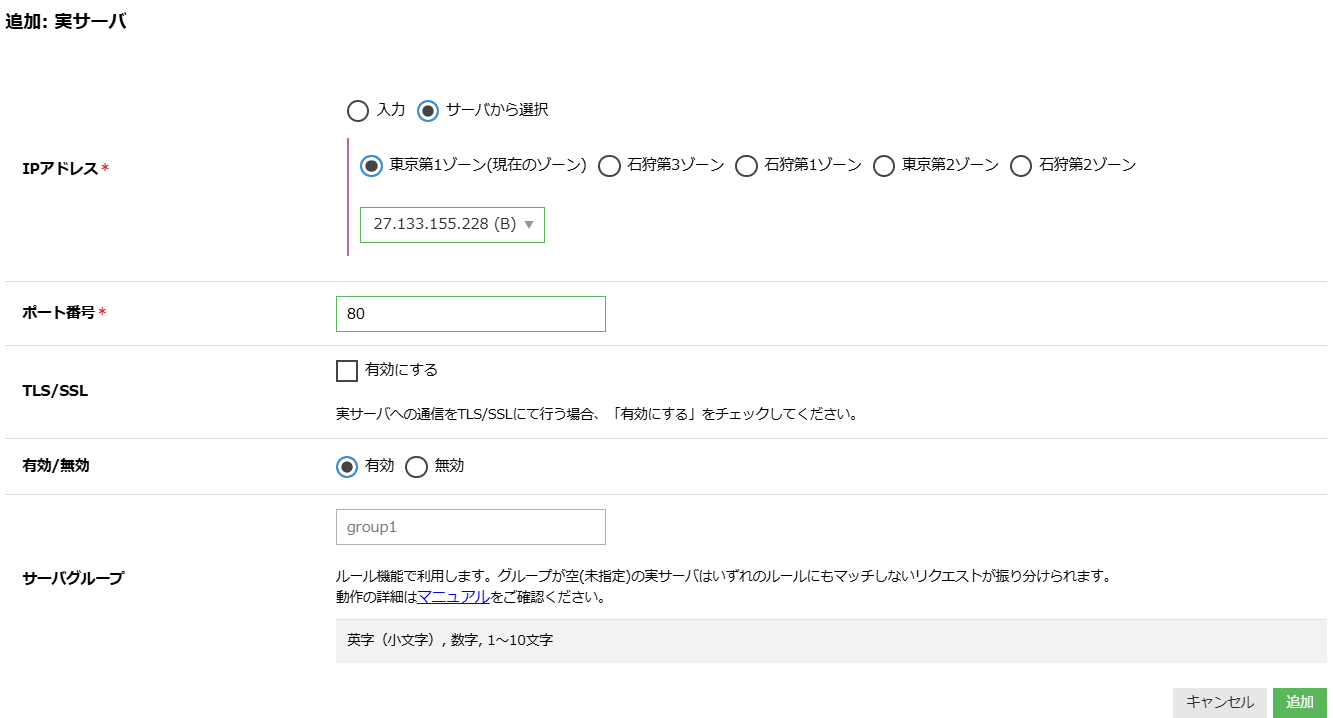The image size is (1333, 718).
Task: Click the ポート番号 input field
Action: 470,314
